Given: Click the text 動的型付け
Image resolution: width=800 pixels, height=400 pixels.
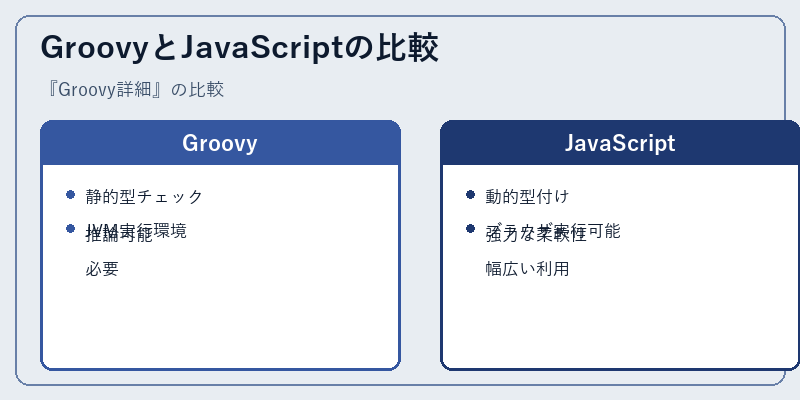Looking at the screenshot, I should tap(527, 196).
